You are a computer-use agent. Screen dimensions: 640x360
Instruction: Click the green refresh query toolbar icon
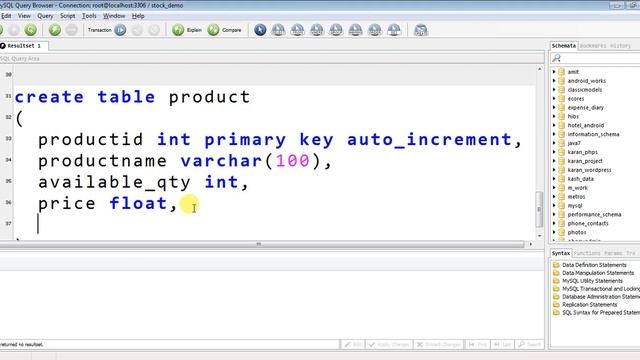pos(31,30)
